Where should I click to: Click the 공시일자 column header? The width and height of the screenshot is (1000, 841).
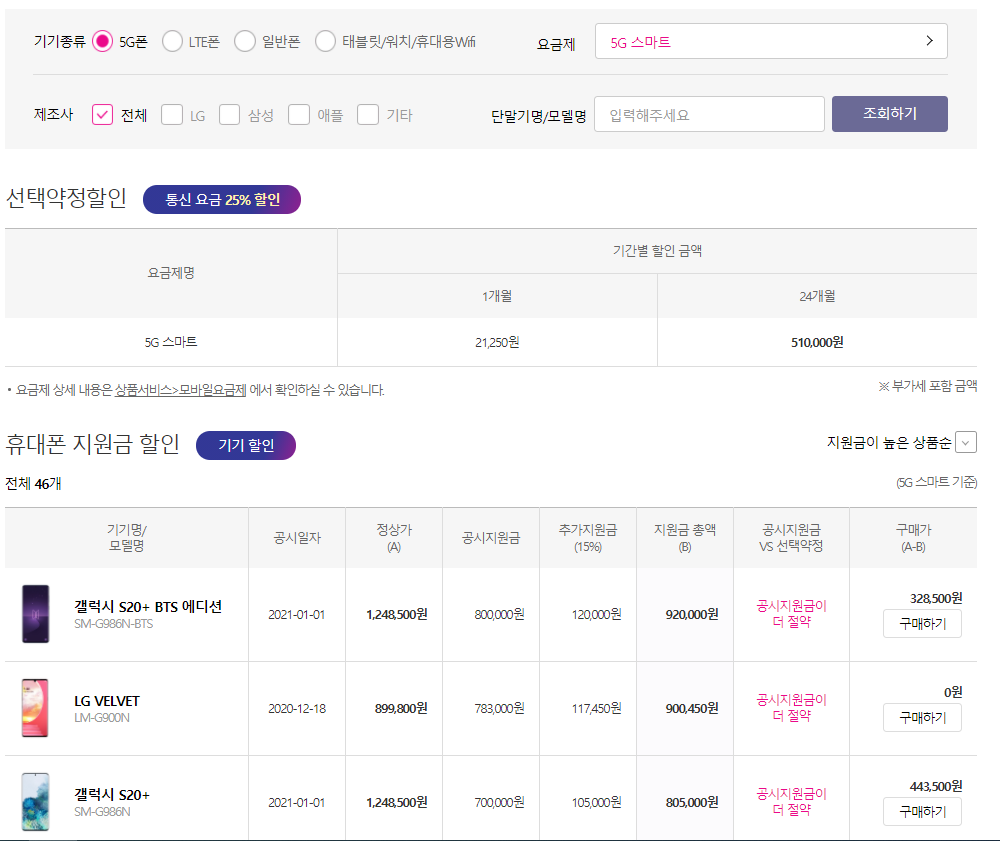(x=297, y=538)
